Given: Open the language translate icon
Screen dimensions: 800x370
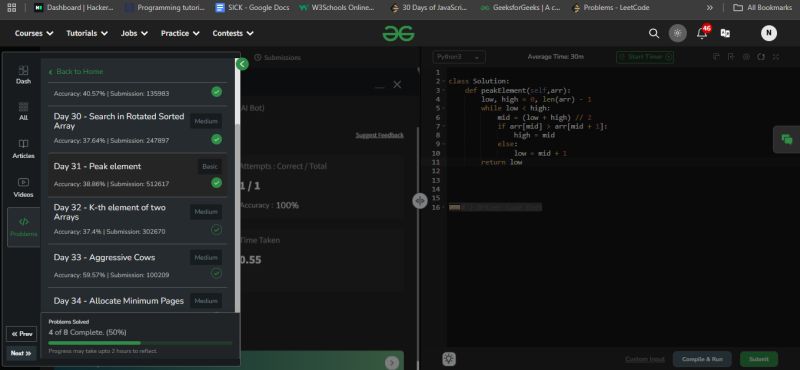Looking at the screenshot, I should coord(725,33).
